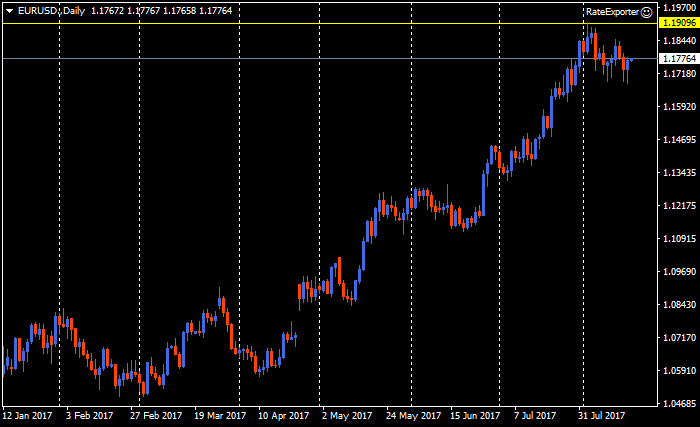Viewport: 700px width, 427px height.
Task: Click the OHLC values 1.17672 1.17767 1.17658 1.17764
Action: 162,11
